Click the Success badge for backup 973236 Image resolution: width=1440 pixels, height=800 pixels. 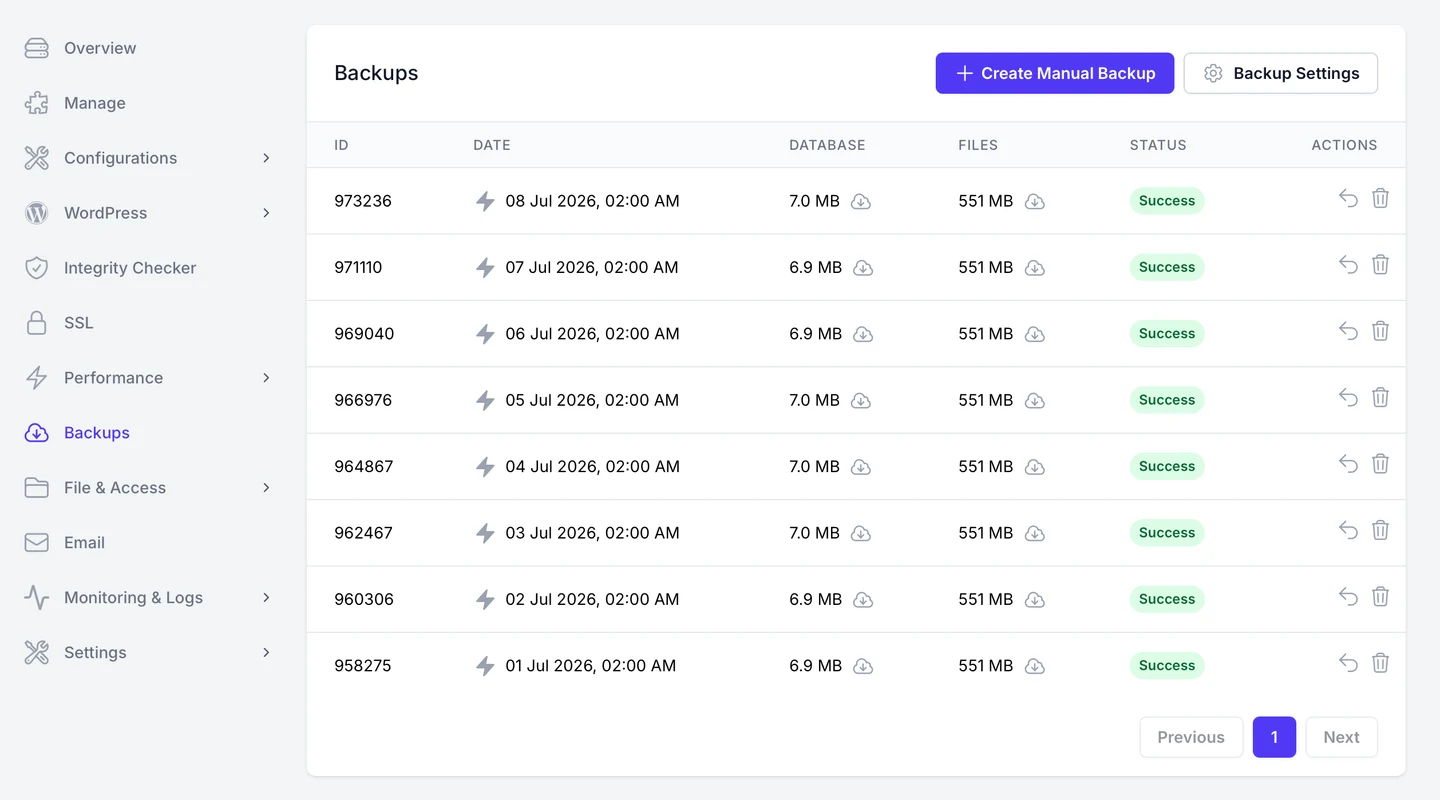(x=1167, y=201)
